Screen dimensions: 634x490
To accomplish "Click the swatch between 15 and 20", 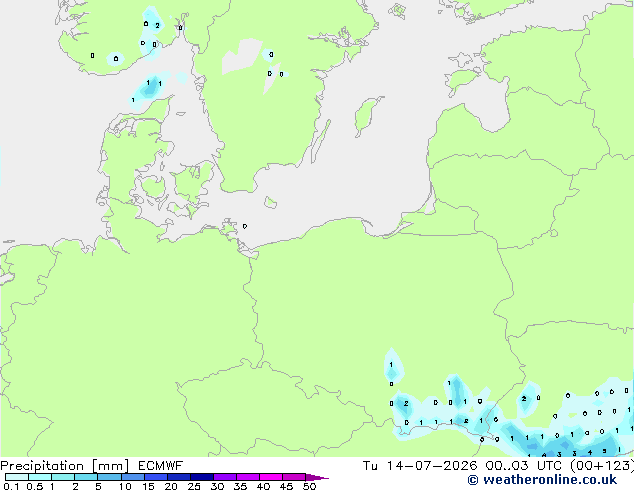I will [156, 477].
